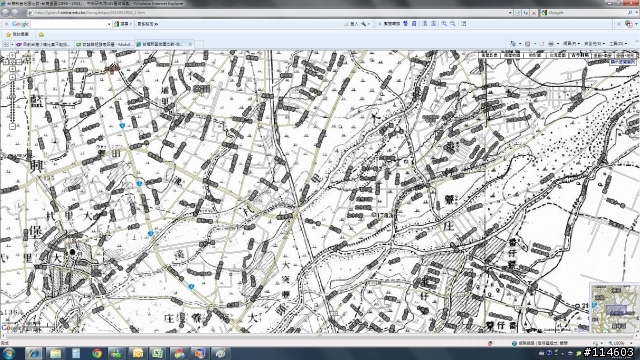Refresh the page with the arrows icon
Image resolution: width=640 pixels, height=360 pixels.
coord(526,13)
